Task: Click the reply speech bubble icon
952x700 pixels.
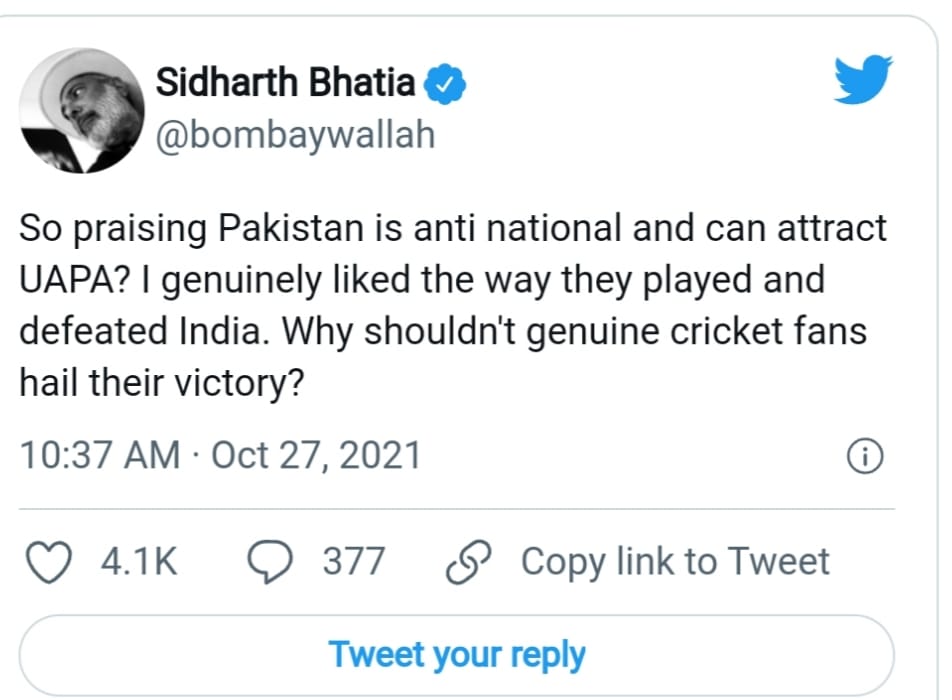Action: coord(270,562)
